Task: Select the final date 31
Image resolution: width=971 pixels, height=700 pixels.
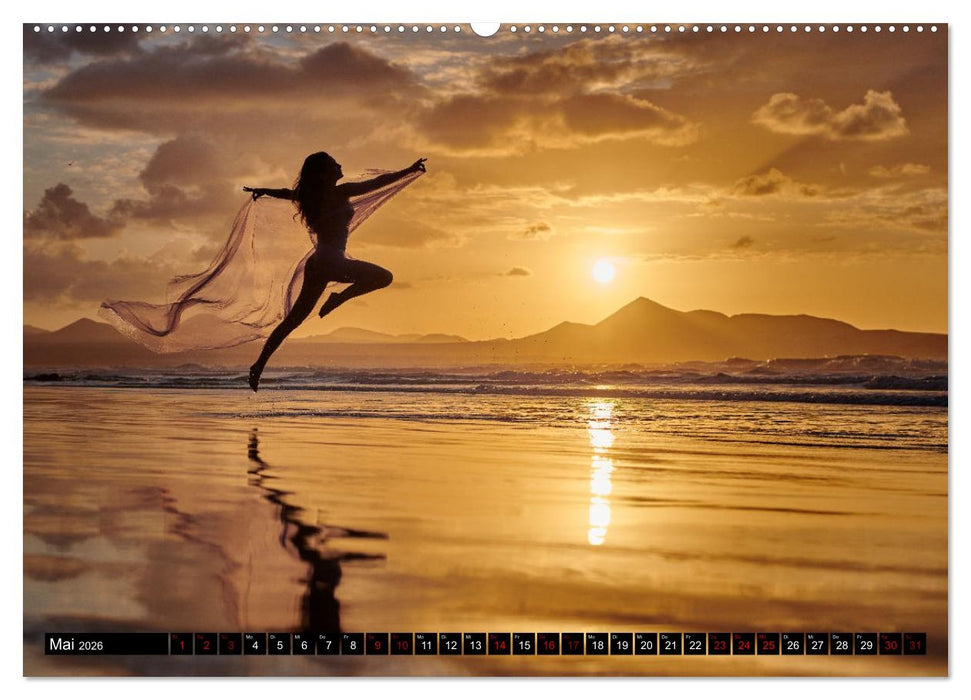Action: (x=914, y=645)
